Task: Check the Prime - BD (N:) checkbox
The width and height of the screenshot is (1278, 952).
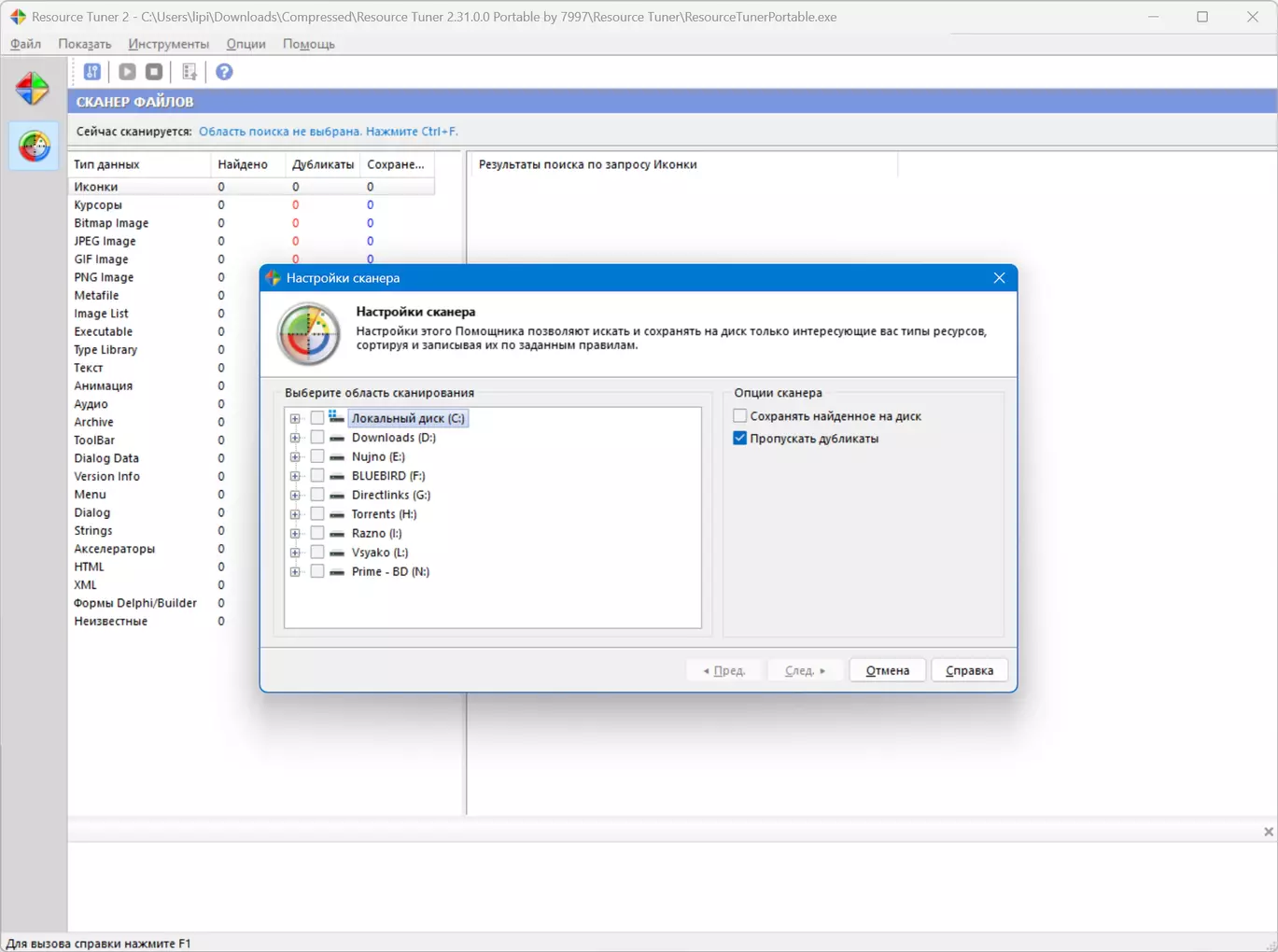Action: click(317, 571)
